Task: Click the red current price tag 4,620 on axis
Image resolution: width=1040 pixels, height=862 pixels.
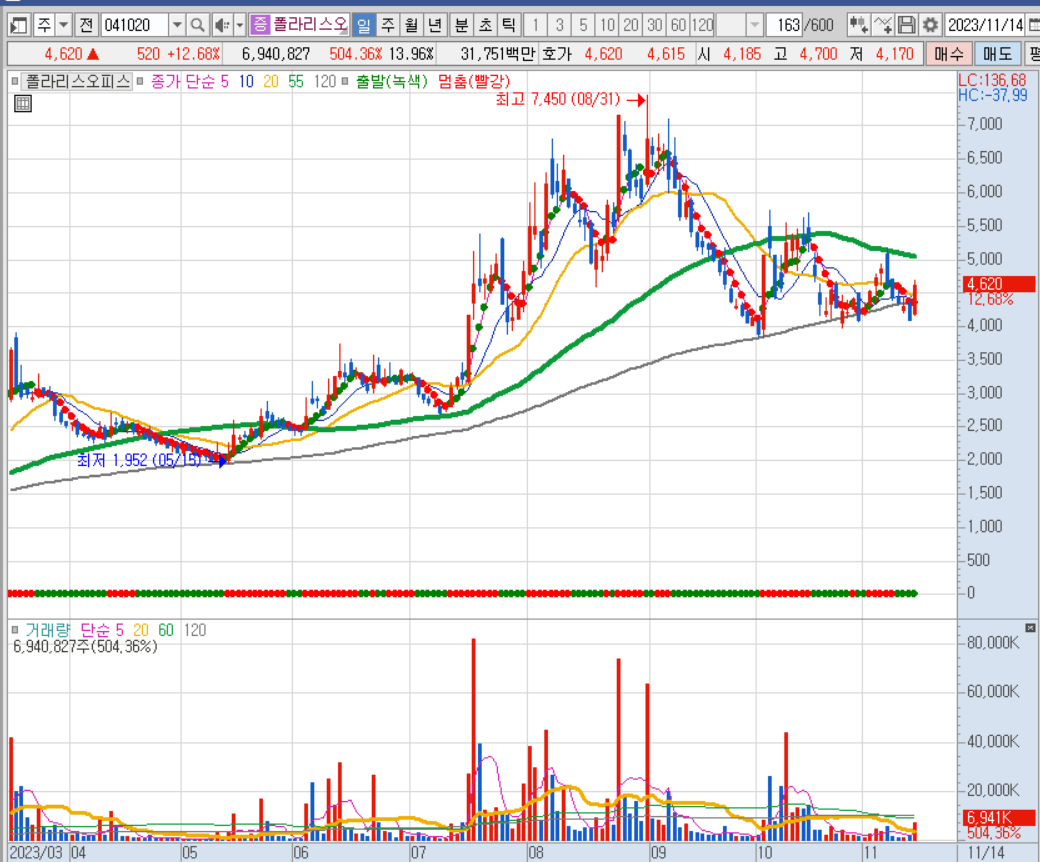Action: click(x=998, y=284)
